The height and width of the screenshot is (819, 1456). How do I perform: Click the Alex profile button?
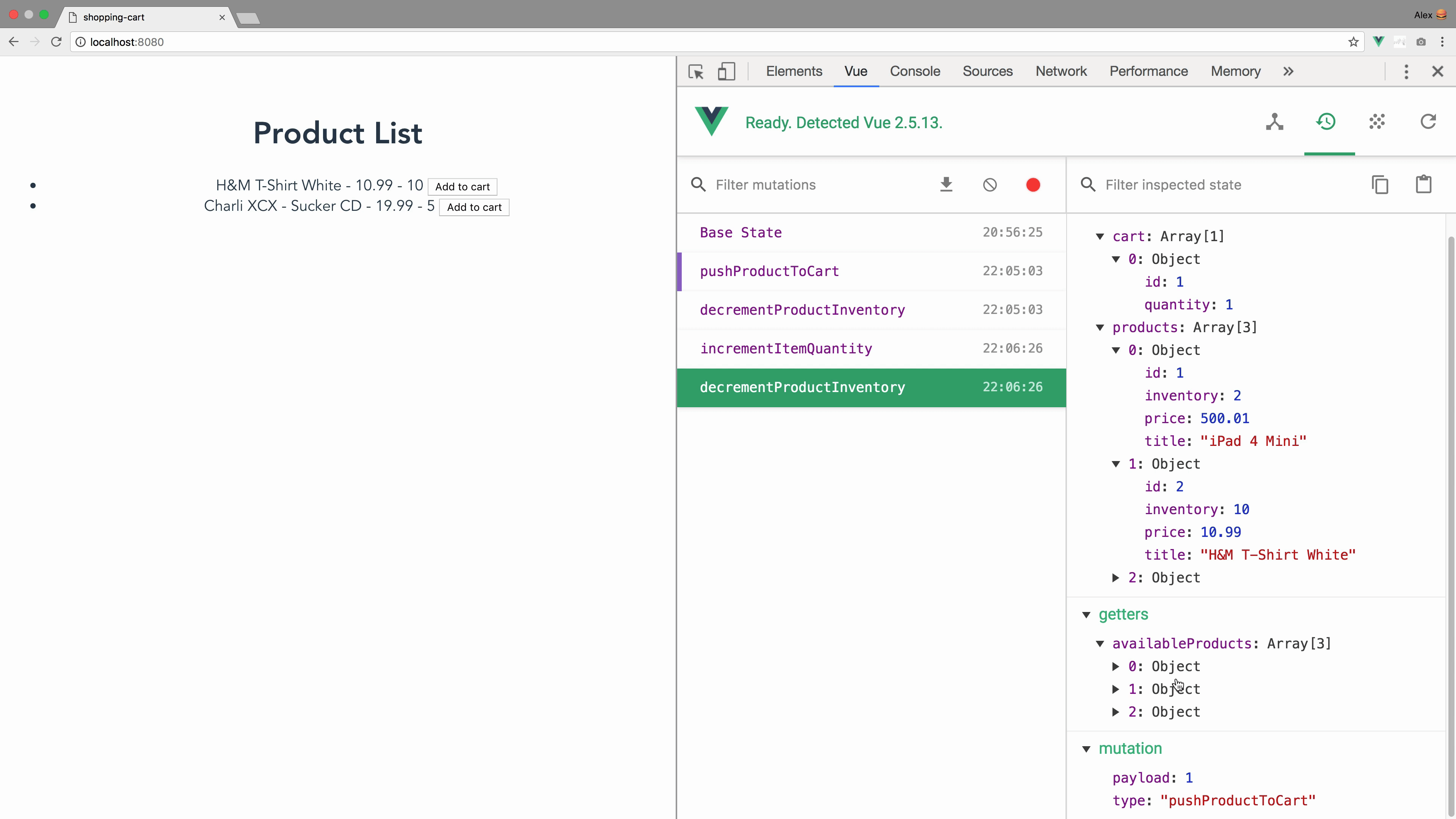tap(1430, 15)
